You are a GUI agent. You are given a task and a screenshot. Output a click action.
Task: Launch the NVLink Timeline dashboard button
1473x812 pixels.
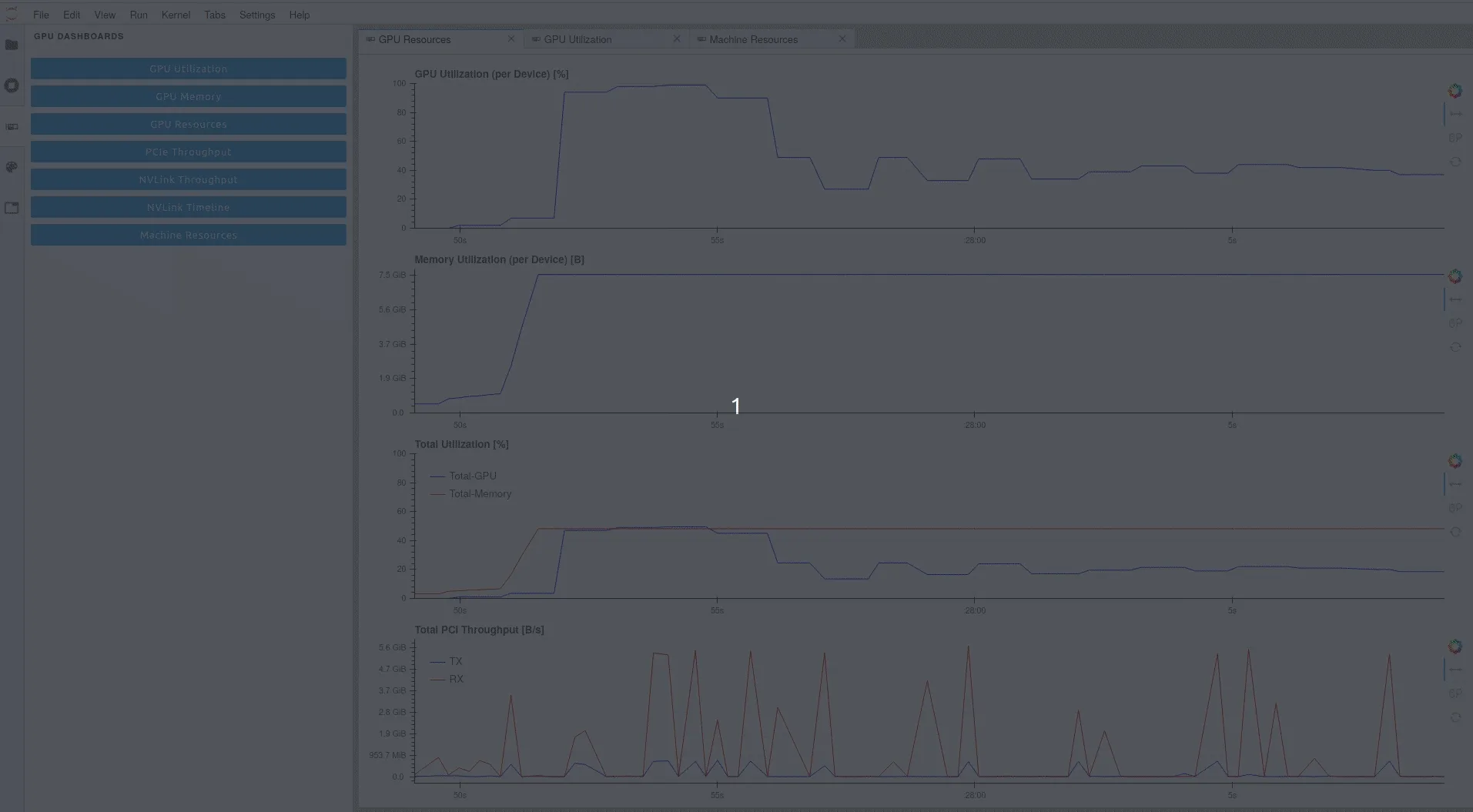[x=189, y=207]
